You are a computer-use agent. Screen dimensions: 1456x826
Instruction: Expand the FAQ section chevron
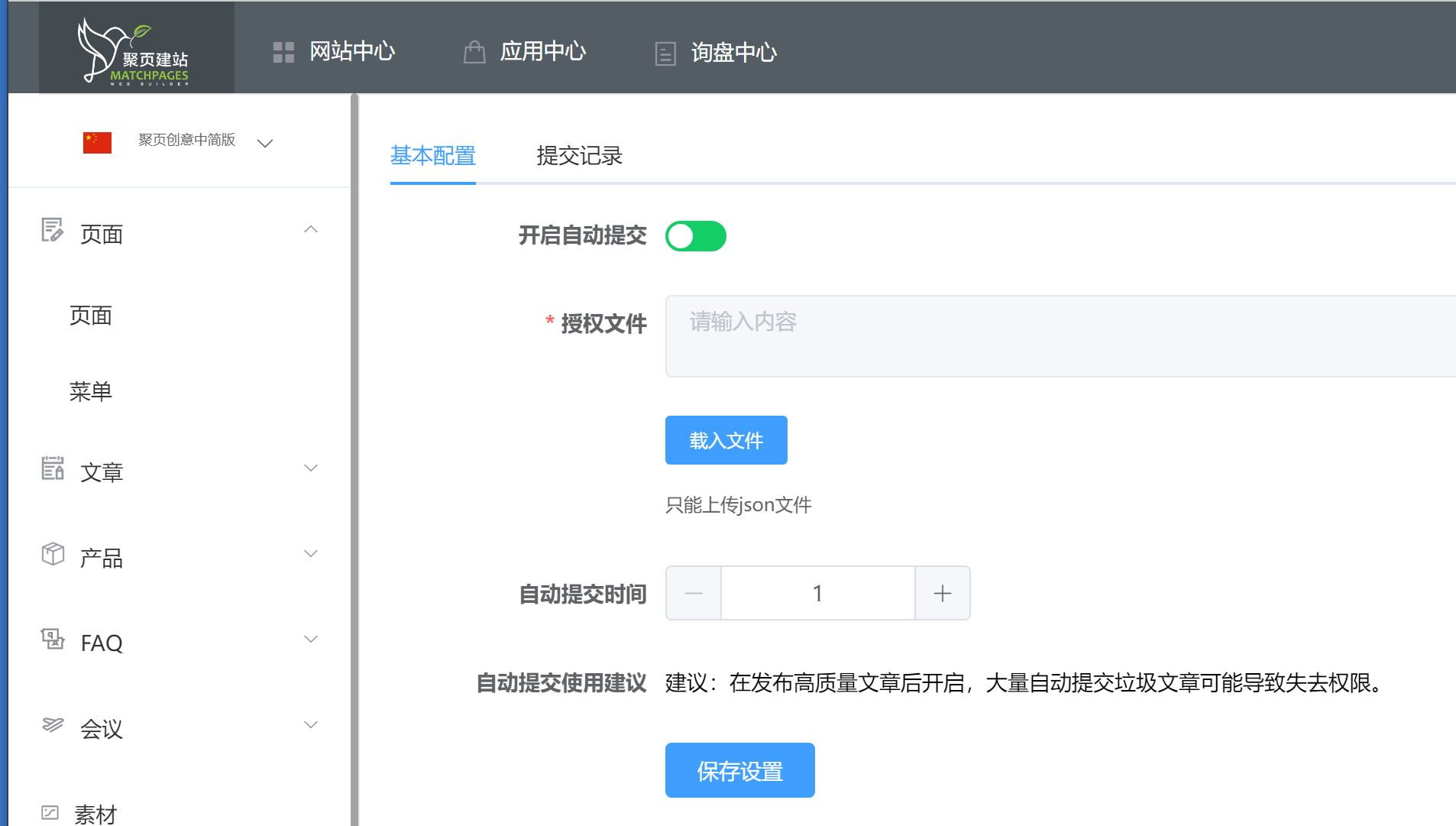point(311,639)
